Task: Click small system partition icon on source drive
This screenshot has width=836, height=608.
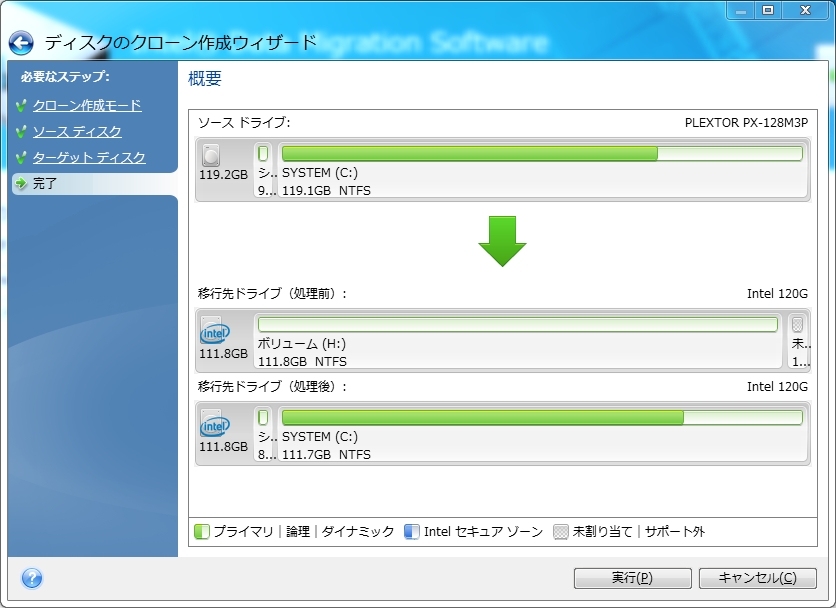Action: coord(263,154)
